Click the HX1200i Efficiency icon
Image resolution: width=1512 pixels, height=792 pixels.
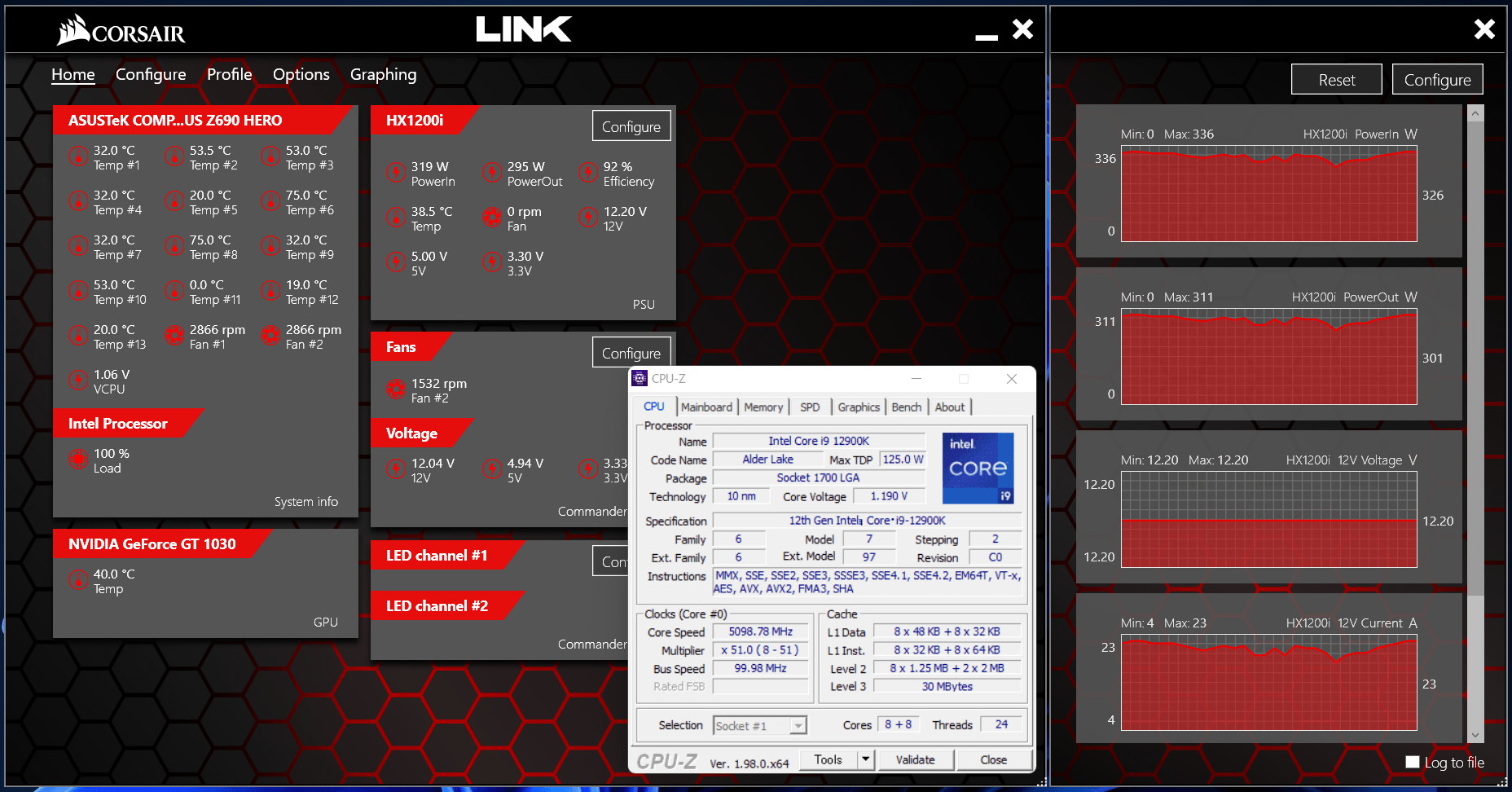pyautogui.click(x=588, y=173)
